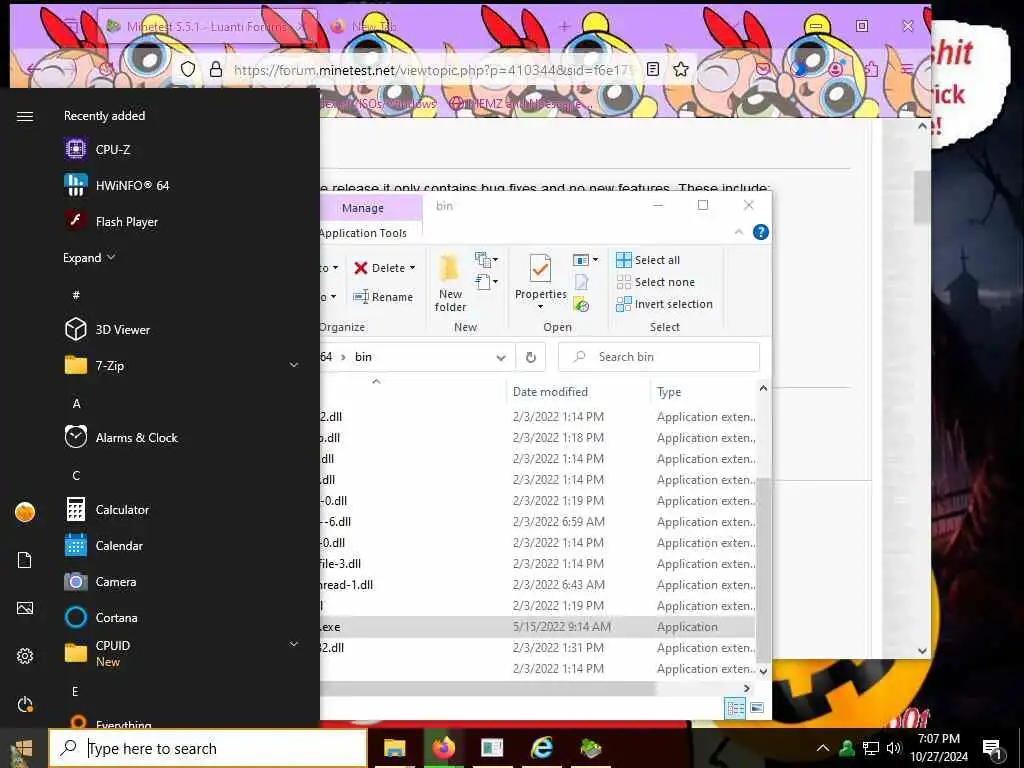Screen dimensions: 1024x768
Task: Open Pictures from the Start sidebar
Action: 25,608
